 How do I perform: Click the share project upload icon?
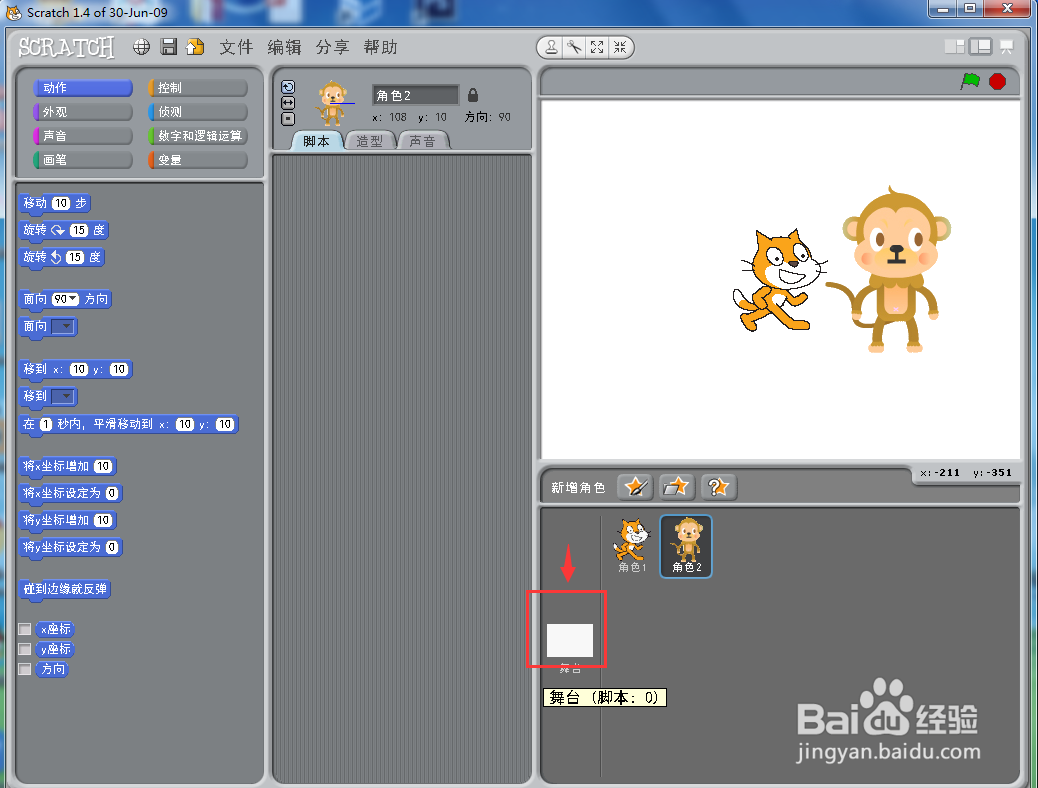pos(195,47)
